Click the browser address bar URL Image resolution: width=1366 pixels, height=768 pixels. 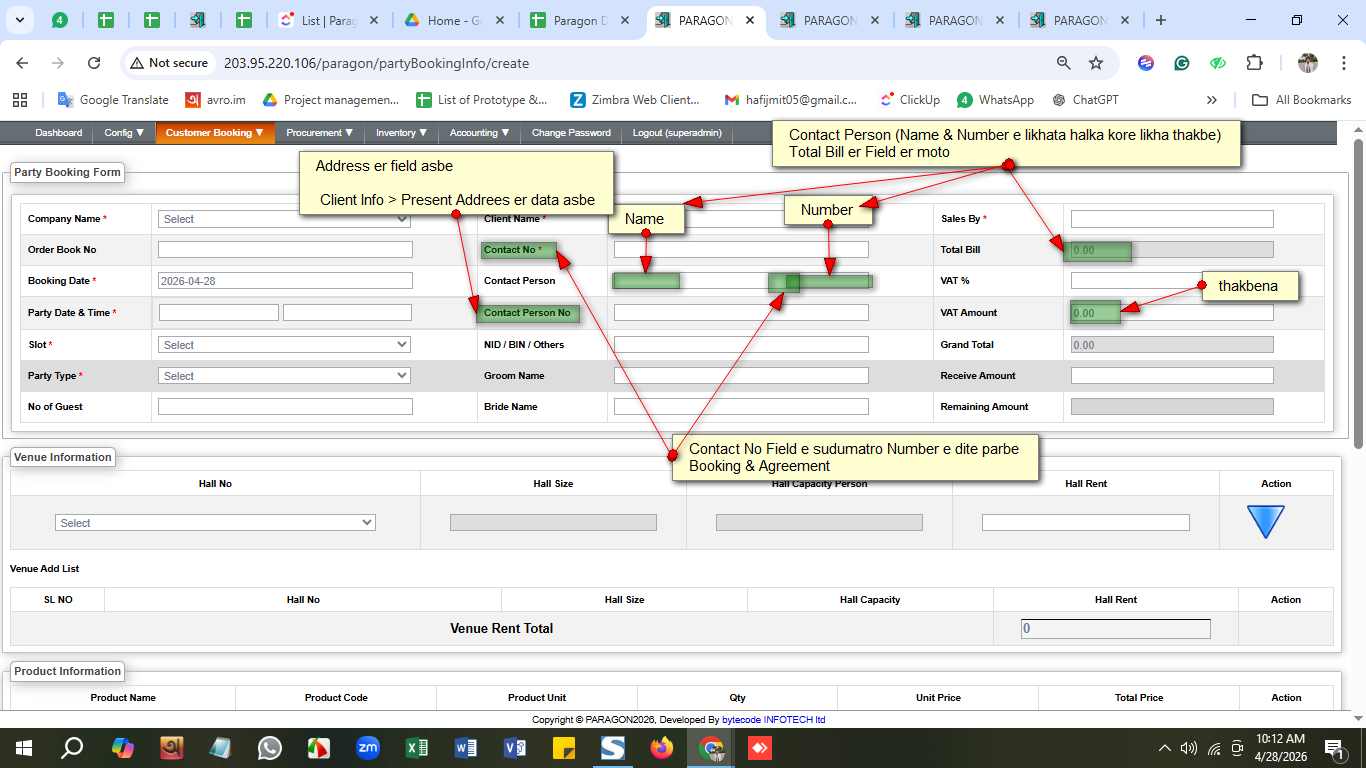(376, 63)
